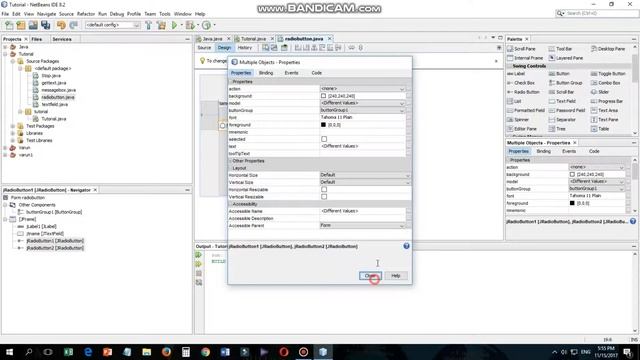Click the Save All toolbar icon
The width and height of the screenshot is (640, 360).
(45, 25)
